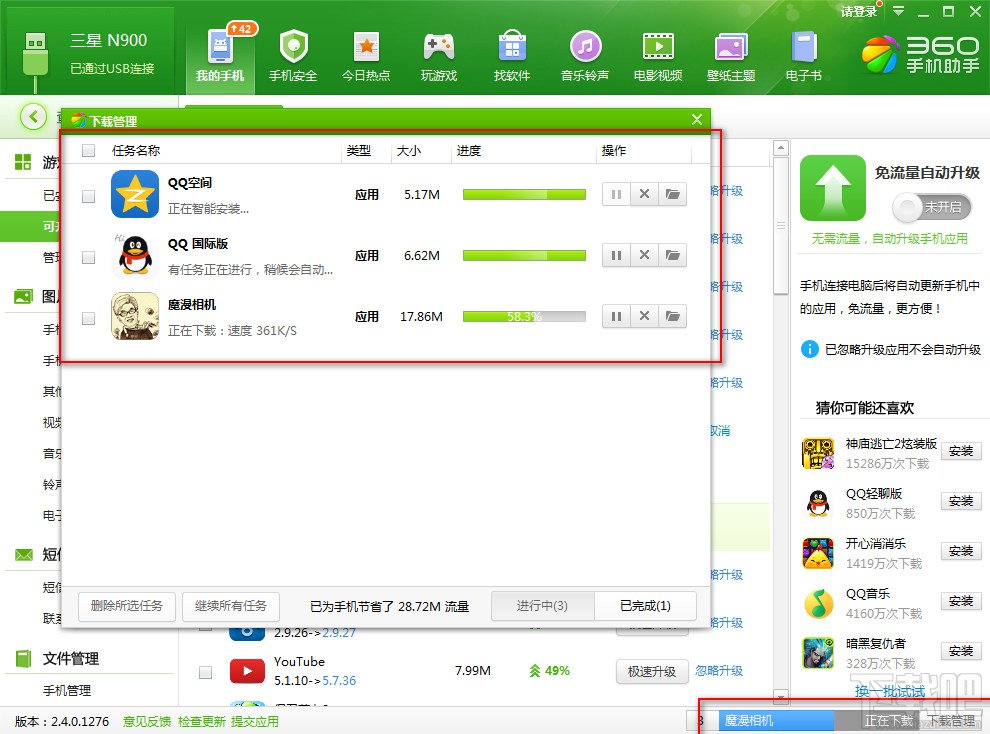990x734 pixels.
Task: Click the 魔漫相机 status bar download indicator
Action: 777,721
